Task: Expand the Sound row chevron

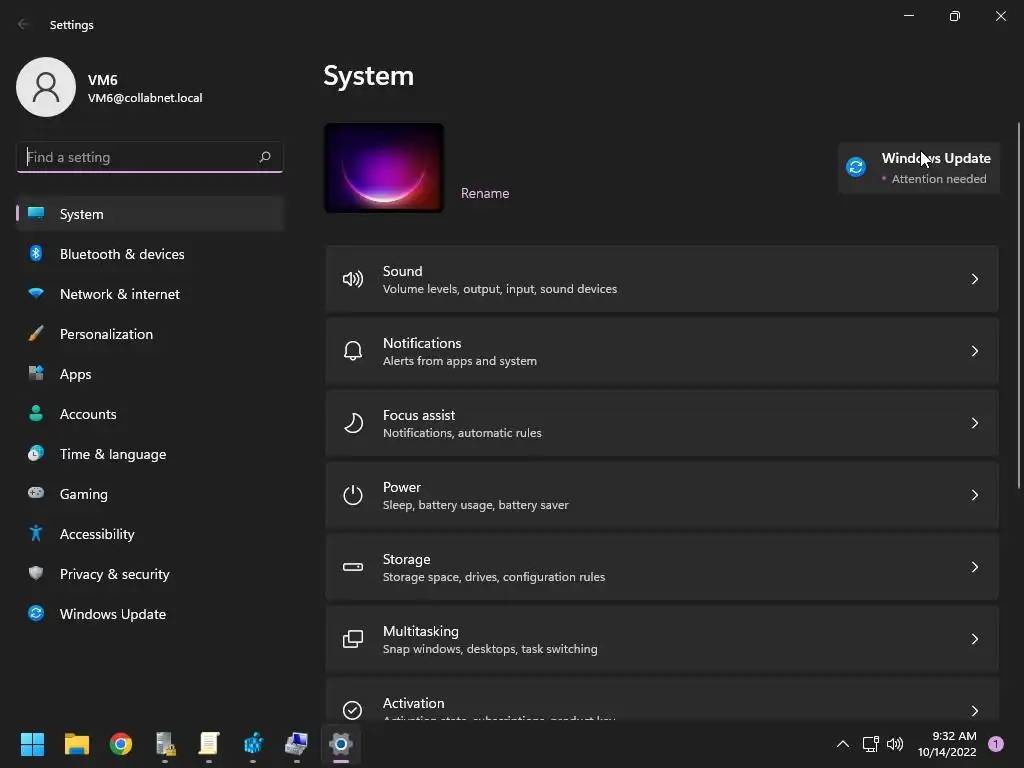Action: 974,279
